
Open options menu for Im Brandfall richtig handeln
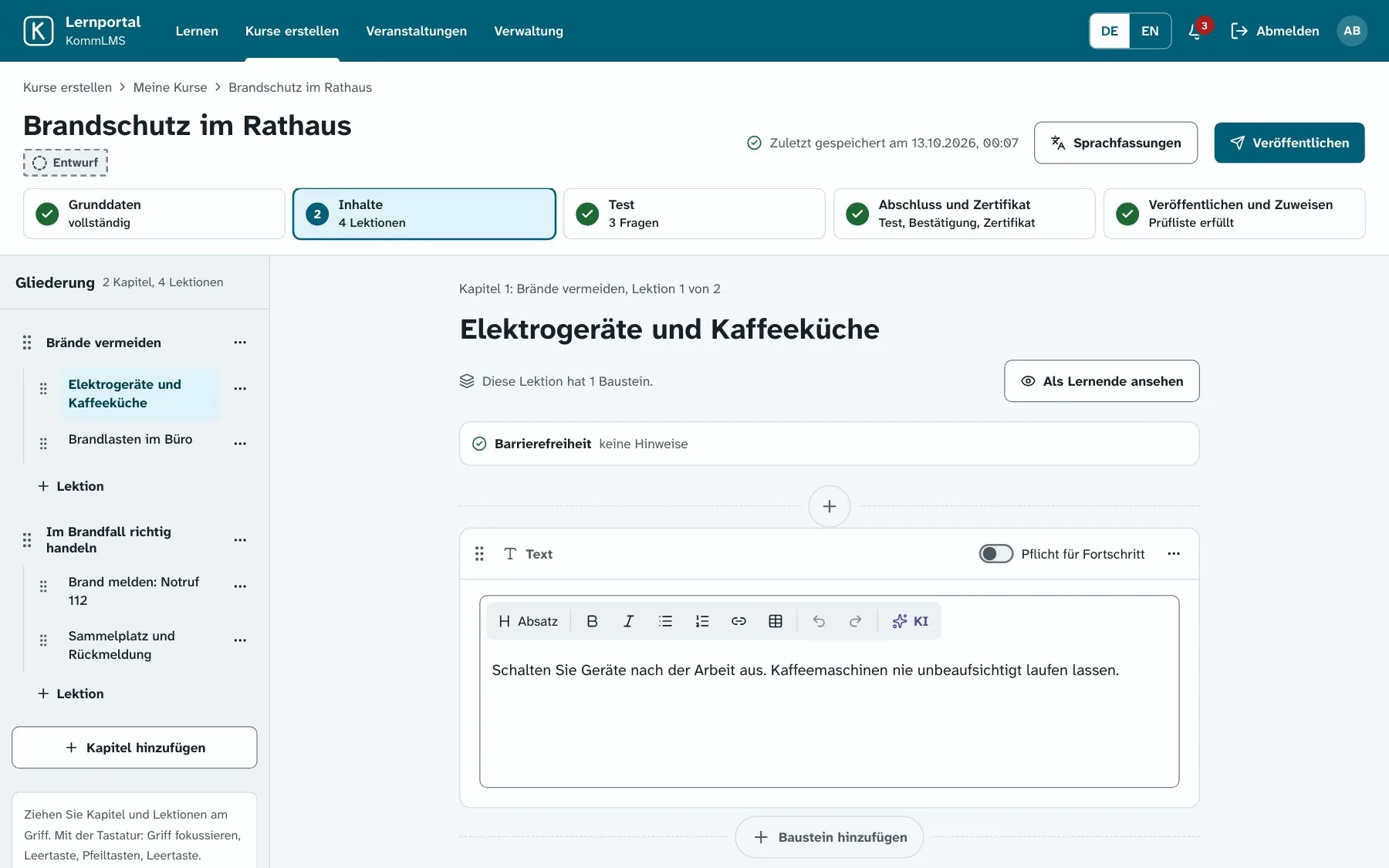click(240, 540)
